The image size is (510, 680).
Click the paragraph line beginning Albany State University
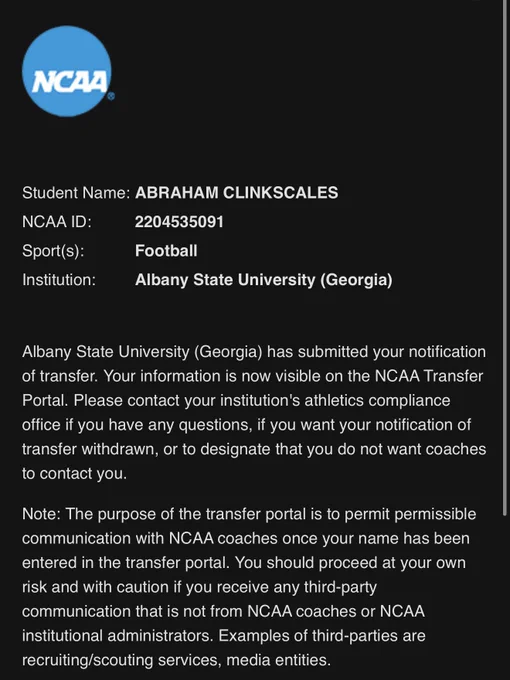click(x=254, y=352)
